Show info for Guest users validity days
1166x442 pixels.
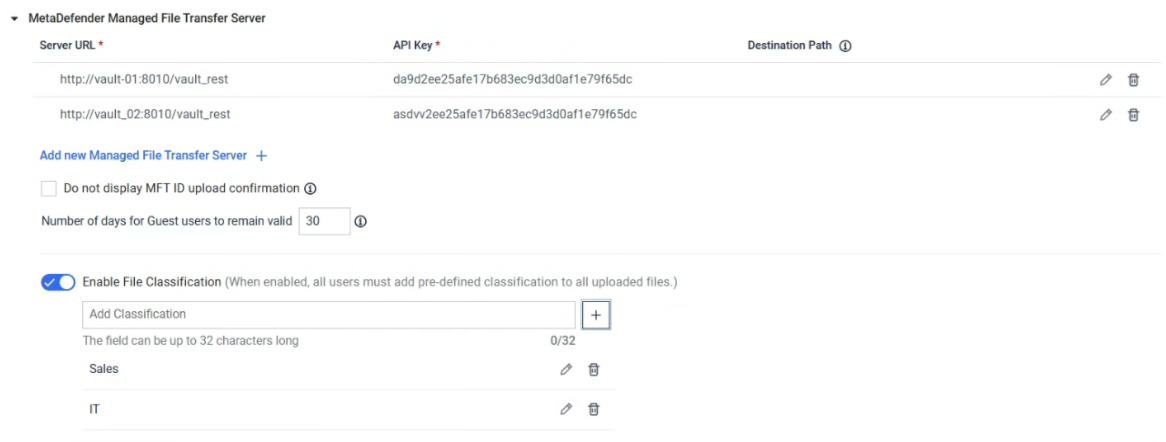point(359,222)
